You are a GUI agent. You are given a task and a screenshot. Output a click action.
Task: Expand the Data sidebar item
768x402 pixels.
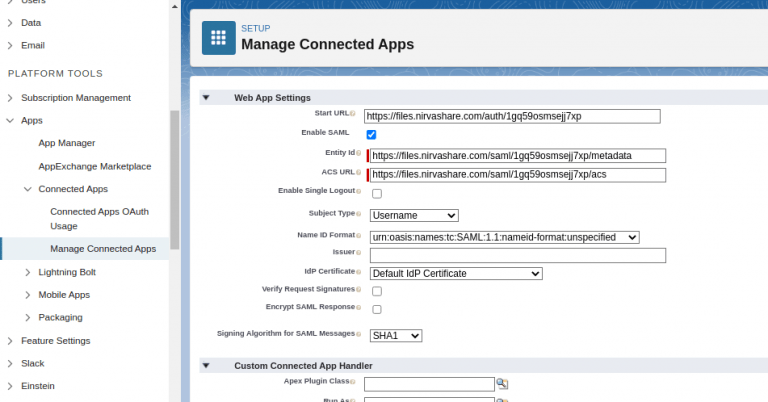10,23
